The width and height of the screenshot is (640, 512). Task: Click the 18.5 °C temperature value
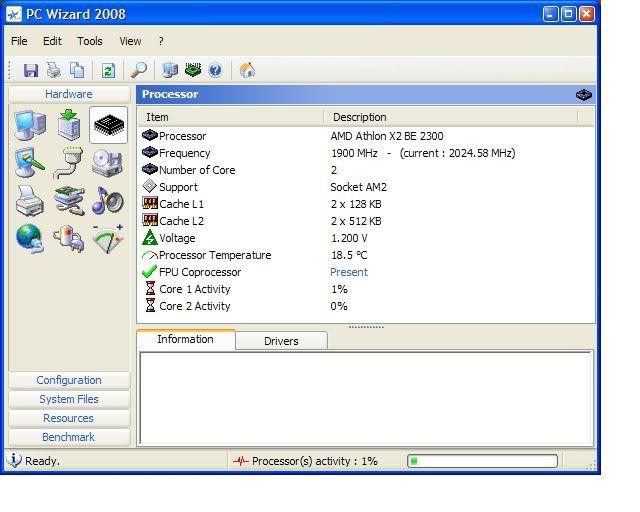349,255
